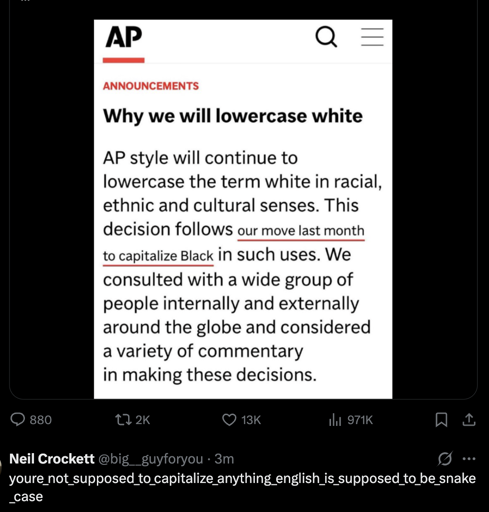Click the ANNOUNCEMENTS category label
The height and width of the screenshot is (512, 489).
(151, 86)
